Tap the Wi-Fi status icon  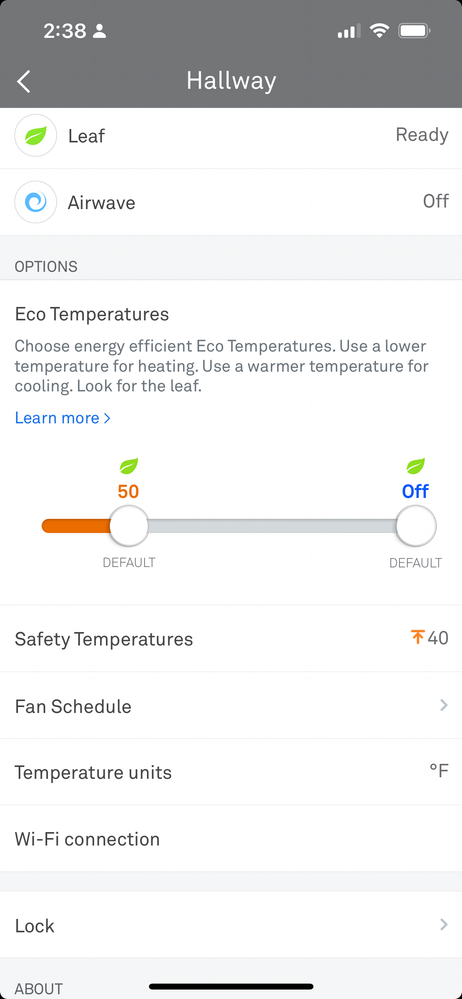[379, 30]
